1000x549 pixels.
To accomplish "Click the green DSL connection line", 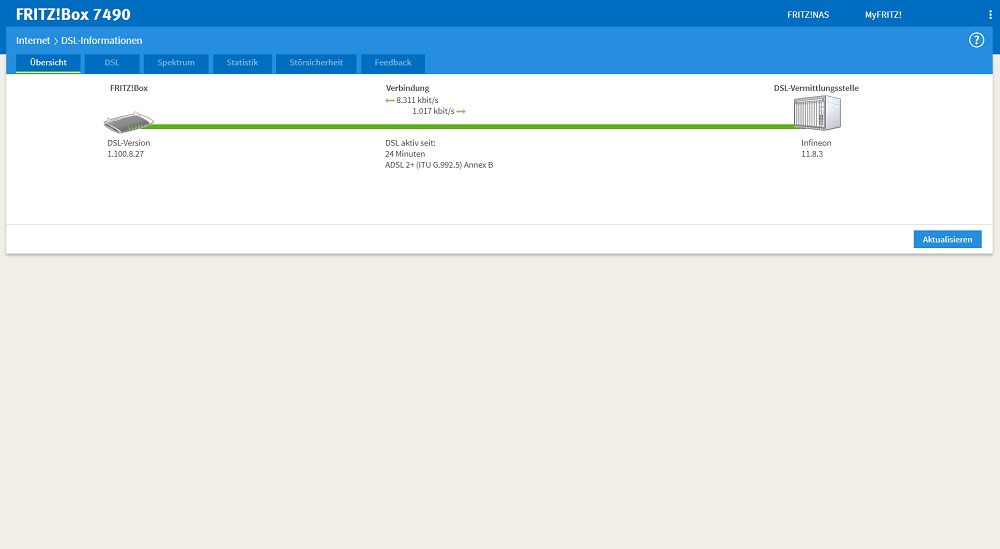I will 472,126.
